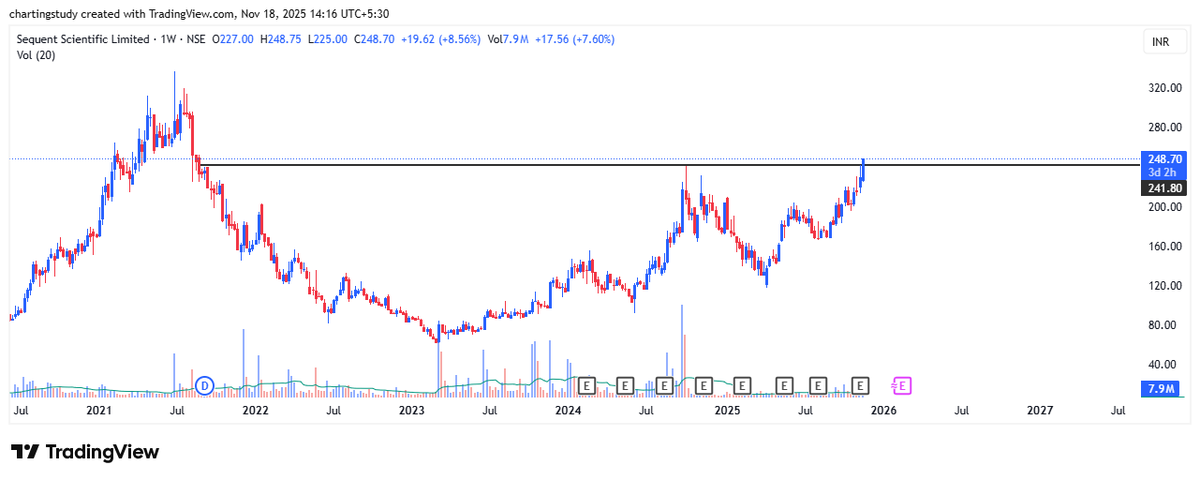Image resolution: width=1200 pixels, height=480 pixels.
Task: Click the open value O227.00 in header
Action: [233, 40]
